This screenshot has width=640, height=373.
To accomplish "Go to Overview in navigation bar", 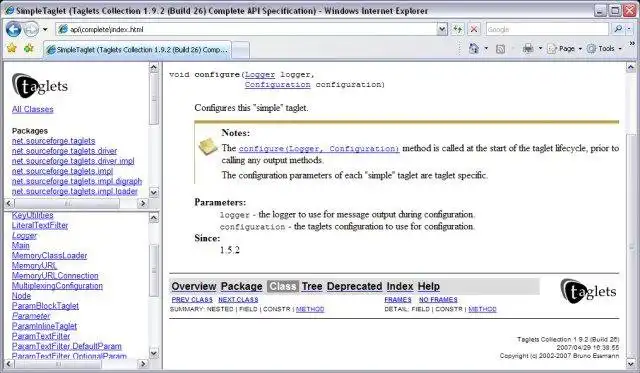I will point(194,286).
